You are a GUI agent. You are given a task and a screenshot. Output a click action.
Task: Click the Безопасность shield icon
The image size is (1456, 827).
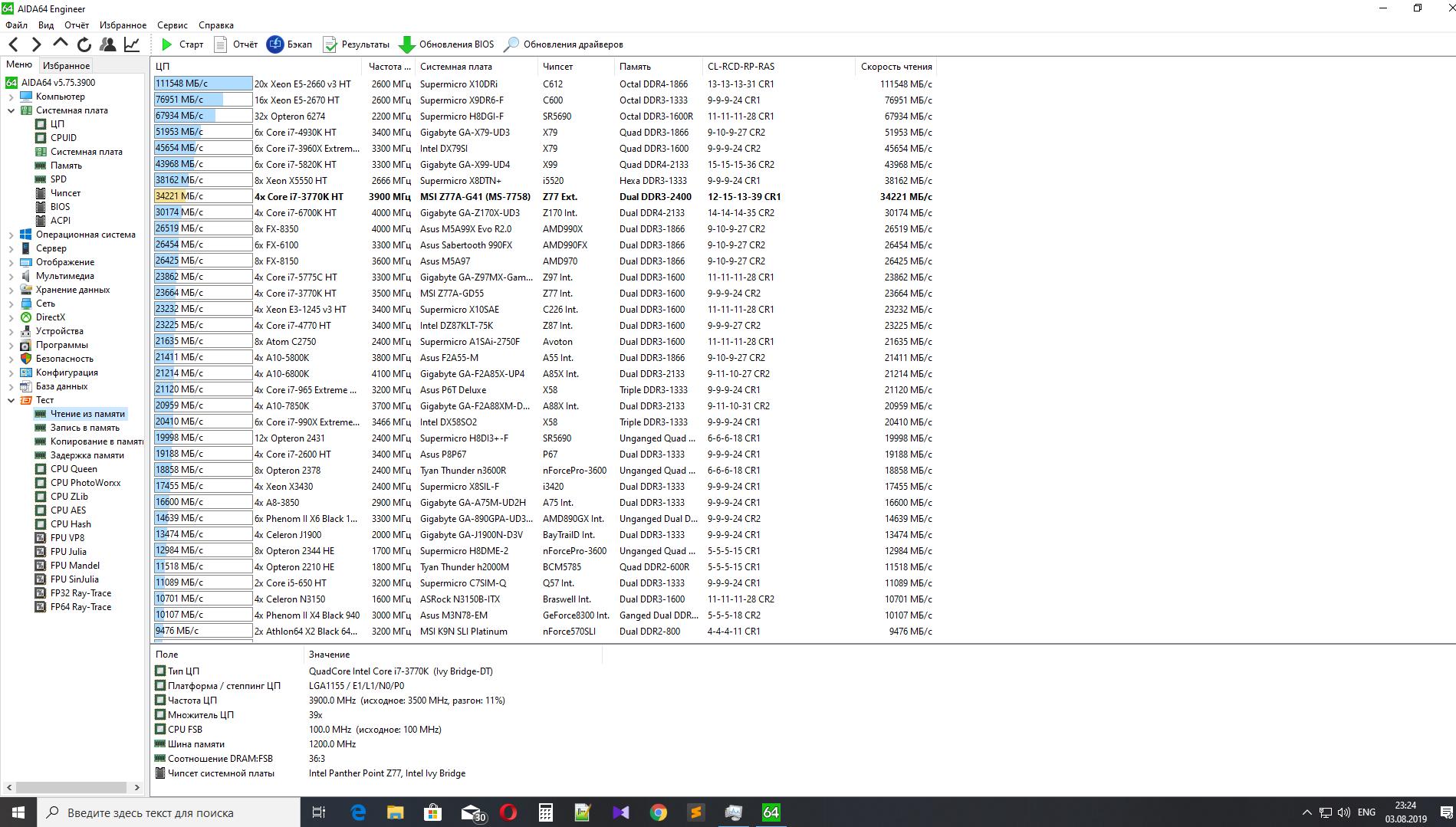26,359
